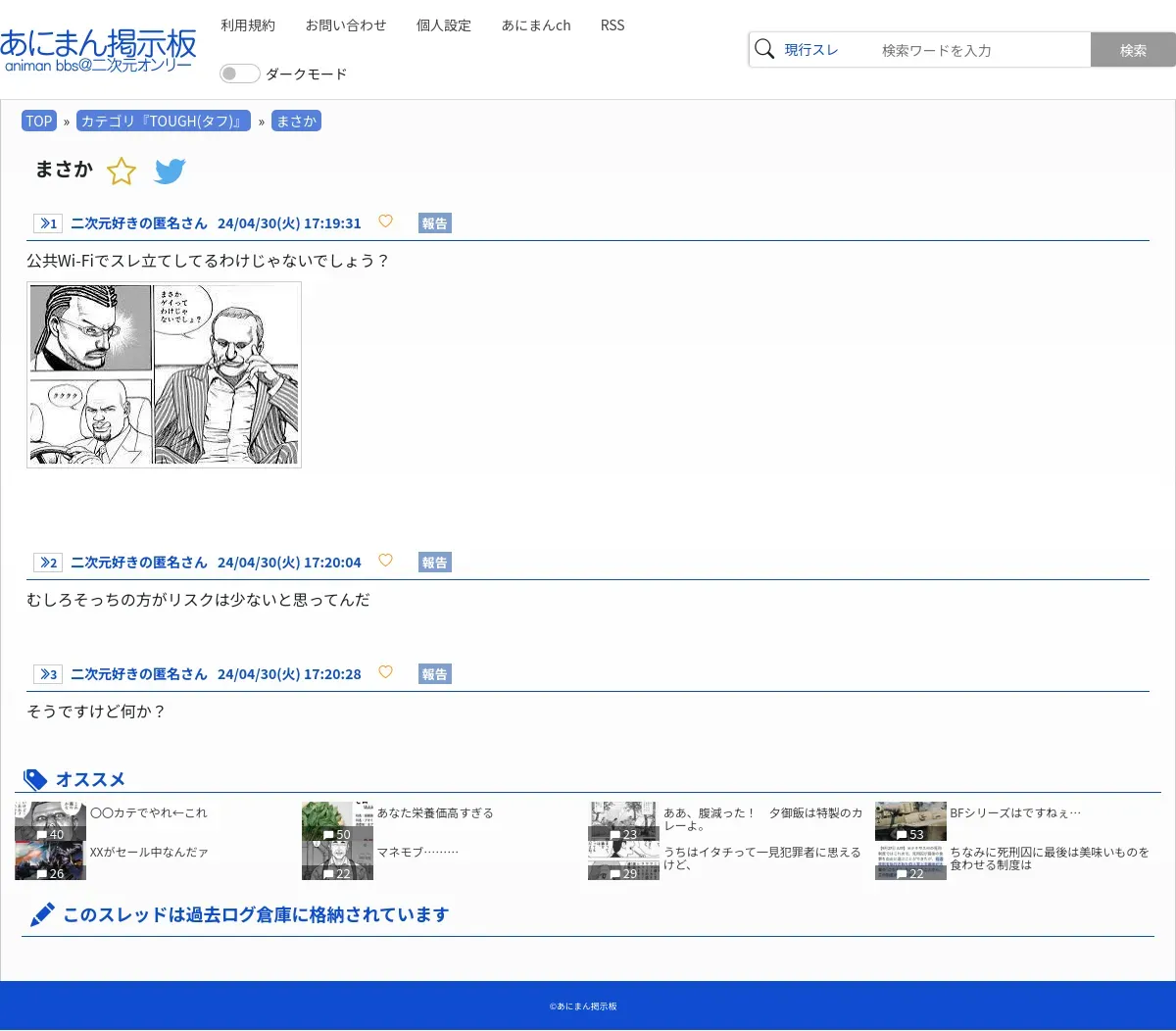Click the >>2 post anchor
Viewport: 1176px width, 1031px height.
point(47,563)
